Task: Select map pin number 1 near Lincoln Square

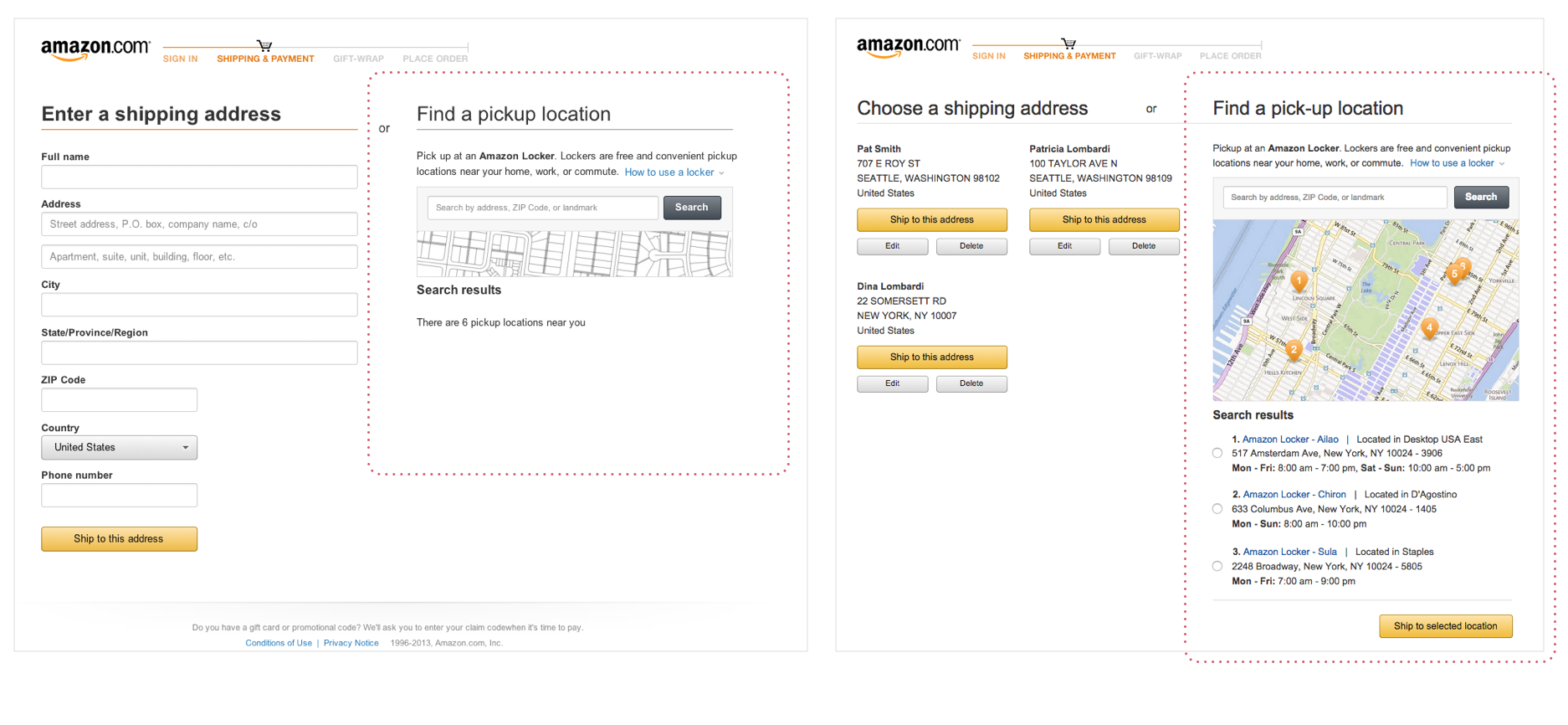Action: pyautogui.click(x=1299, y=281)
